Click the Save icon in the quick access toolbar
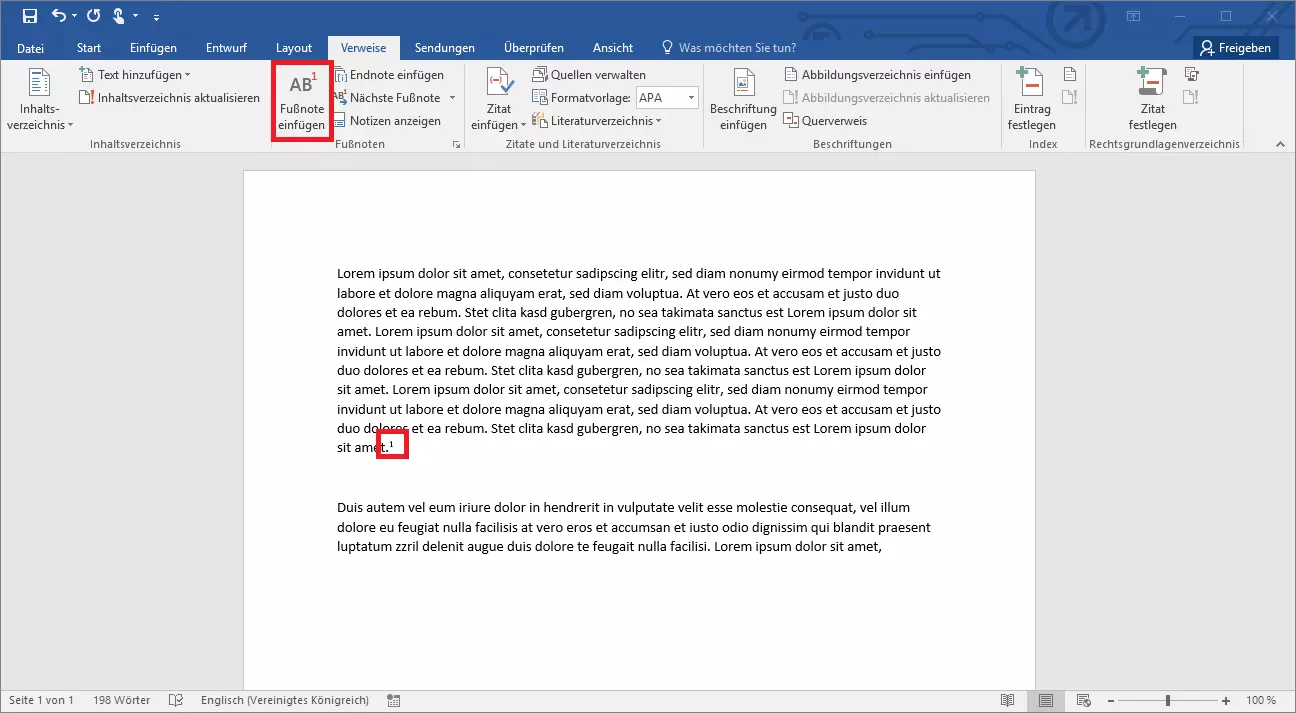Image resolution: width=1296 pixels, height=713 pixels. (x=30, y=16)
